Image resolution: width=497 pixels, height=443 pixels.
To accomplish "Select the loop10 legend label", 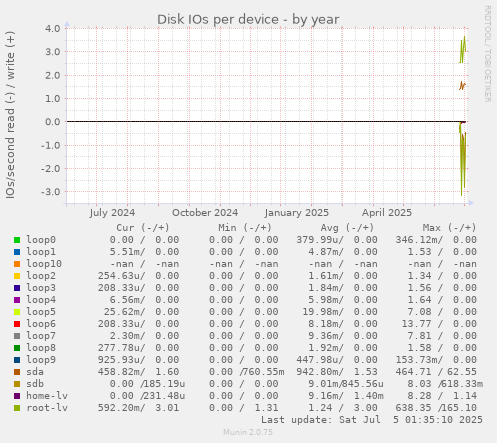I will point(44,264).
